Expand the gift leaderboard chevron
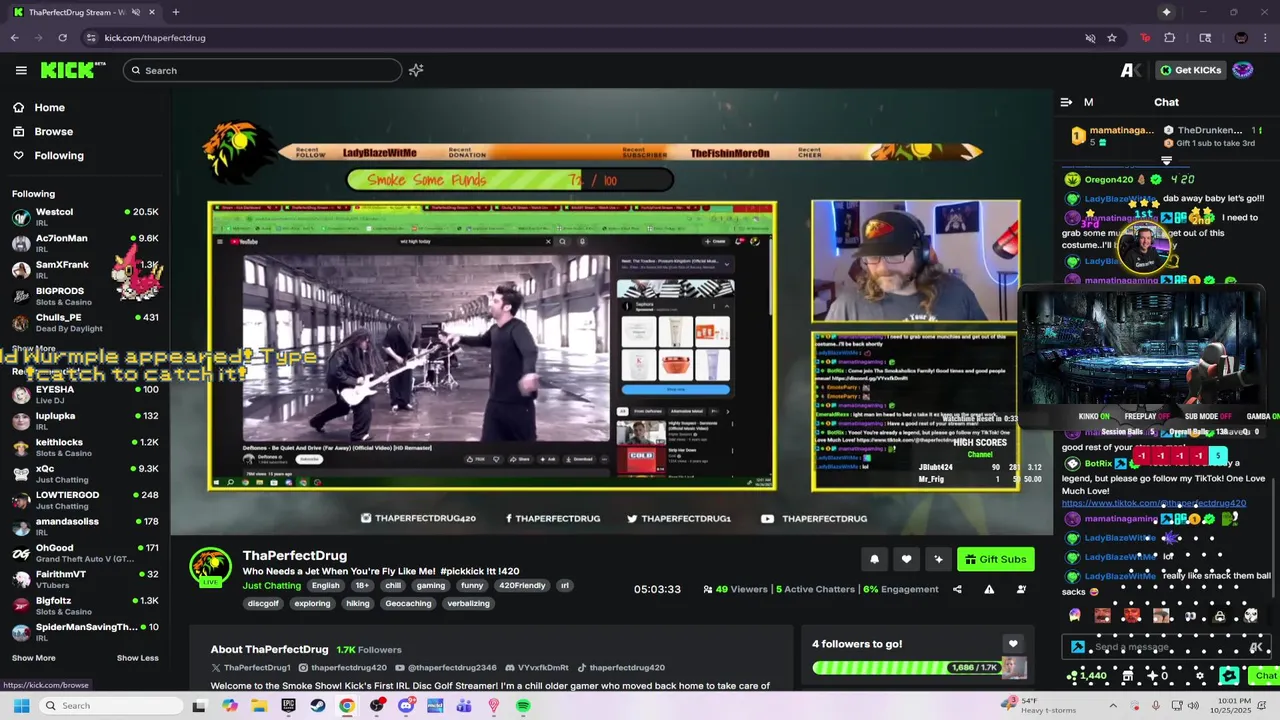The height and width of the screenshot is (720, 1280). [1166, 160]
